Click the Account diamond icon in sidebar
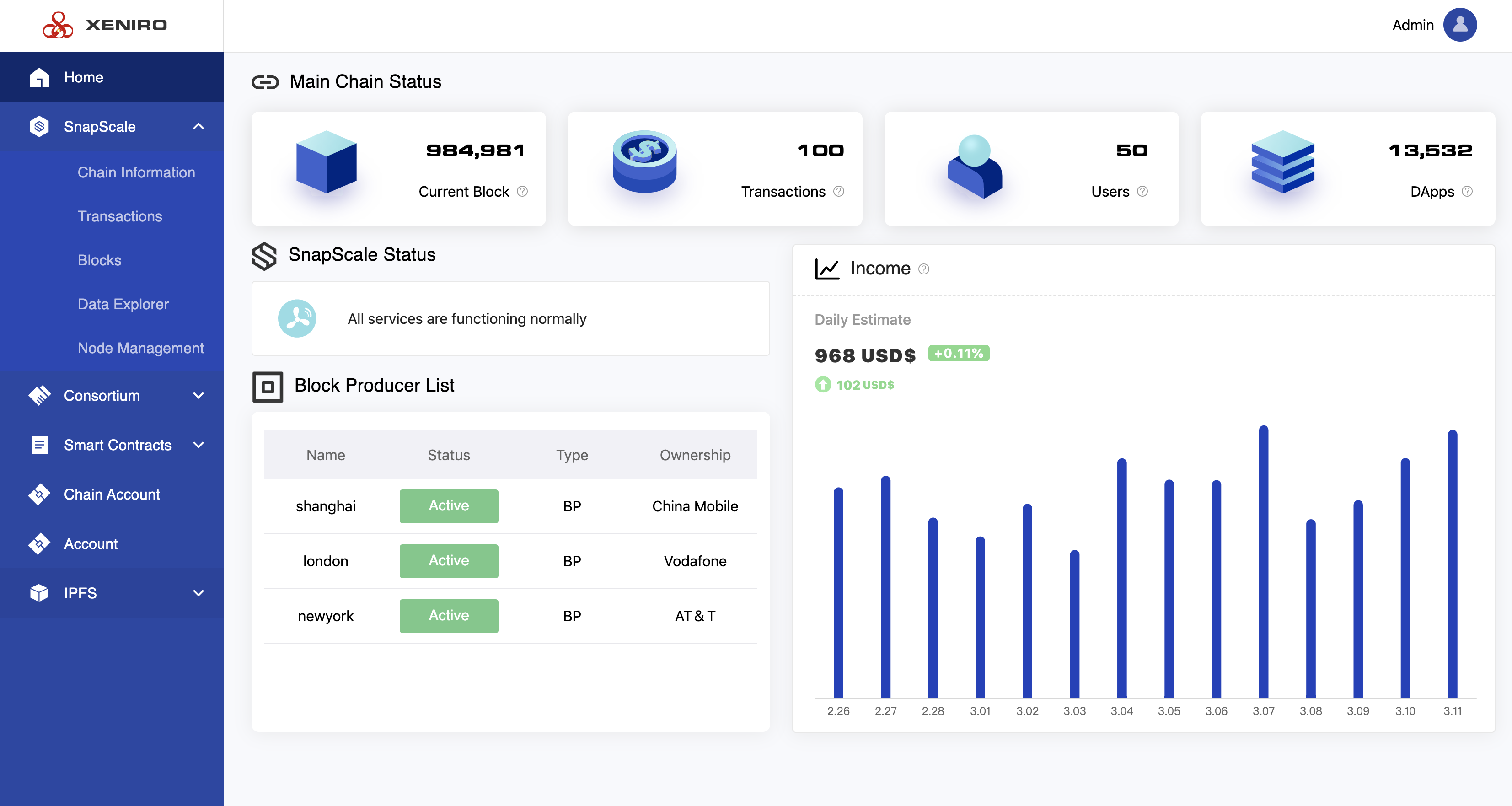This screenshot has width=1512, height=806. (x=39, y=543)
